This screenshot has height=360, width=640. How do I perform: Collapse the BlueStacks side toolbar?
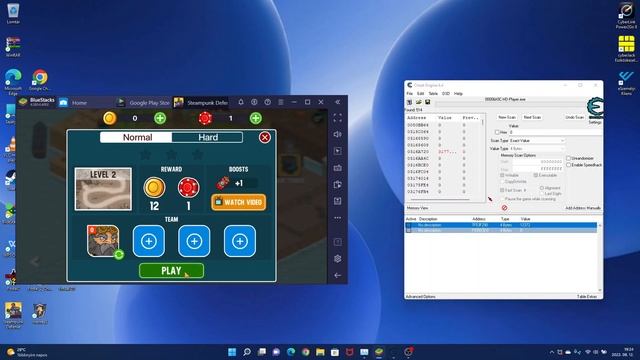click(x=338, y=102)
